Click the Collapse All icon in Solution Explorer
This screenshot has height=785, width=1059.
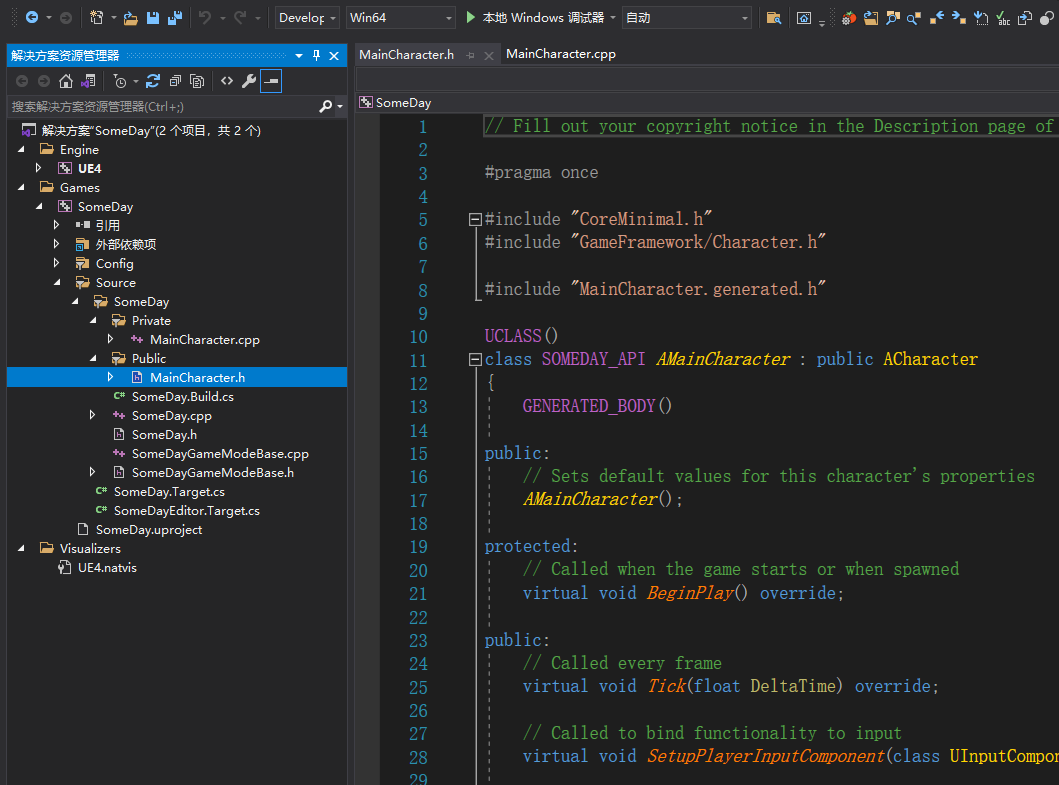(175, 81)
